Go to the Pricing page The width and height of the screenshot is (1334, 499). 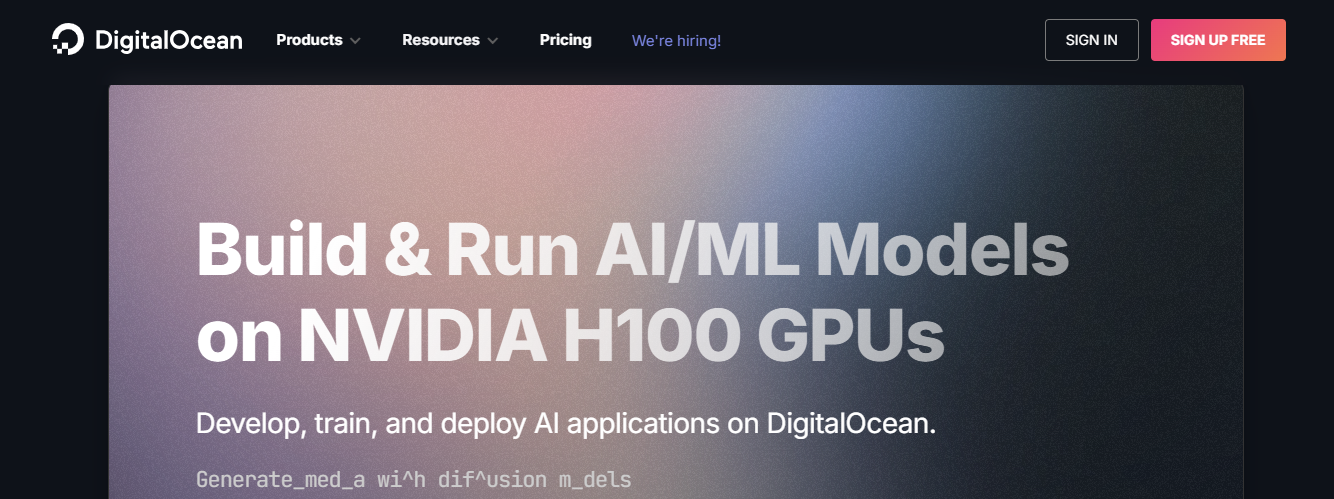(x=566, y=40)
